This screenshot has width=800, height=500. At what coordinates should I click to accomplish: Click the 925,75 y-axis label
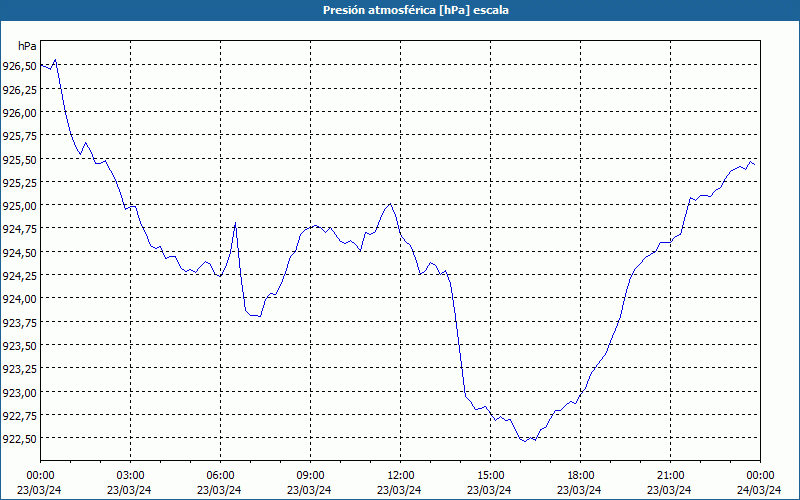pyautogui.click(x=19, y=136)
